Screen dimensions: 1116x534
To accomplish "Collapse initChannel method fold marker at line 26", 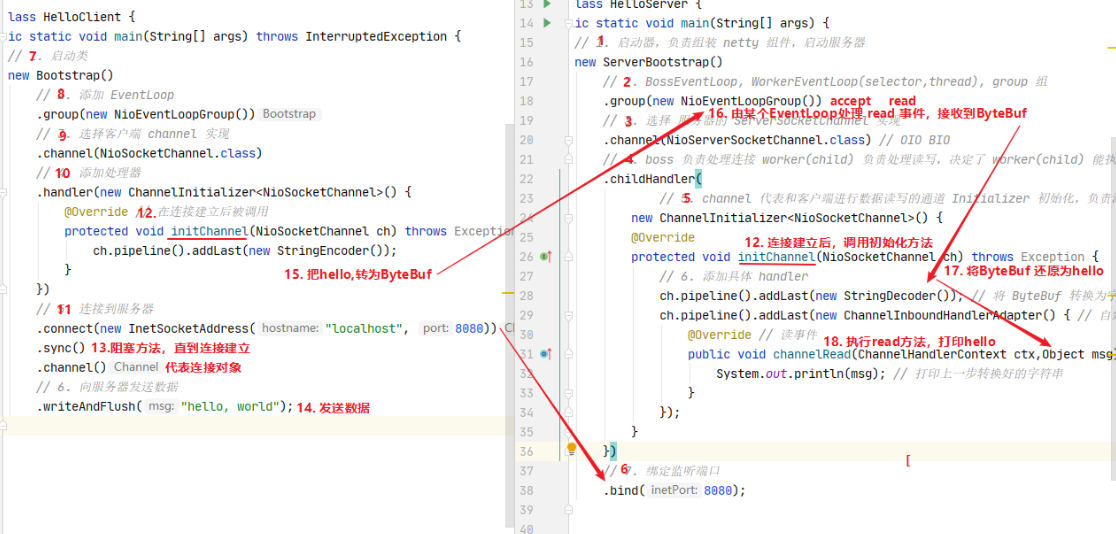I will point(570,256).
